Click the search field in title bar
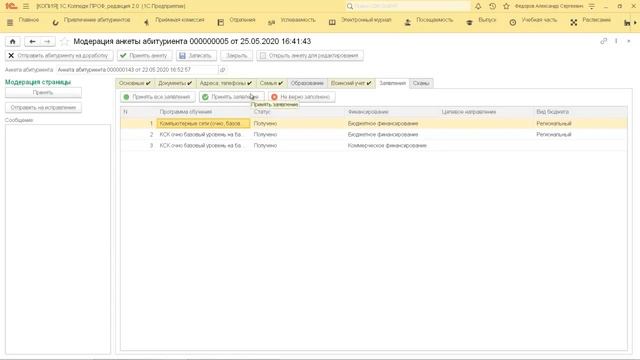This screenshot has width=640, height=360. click(x=407, y=6)
